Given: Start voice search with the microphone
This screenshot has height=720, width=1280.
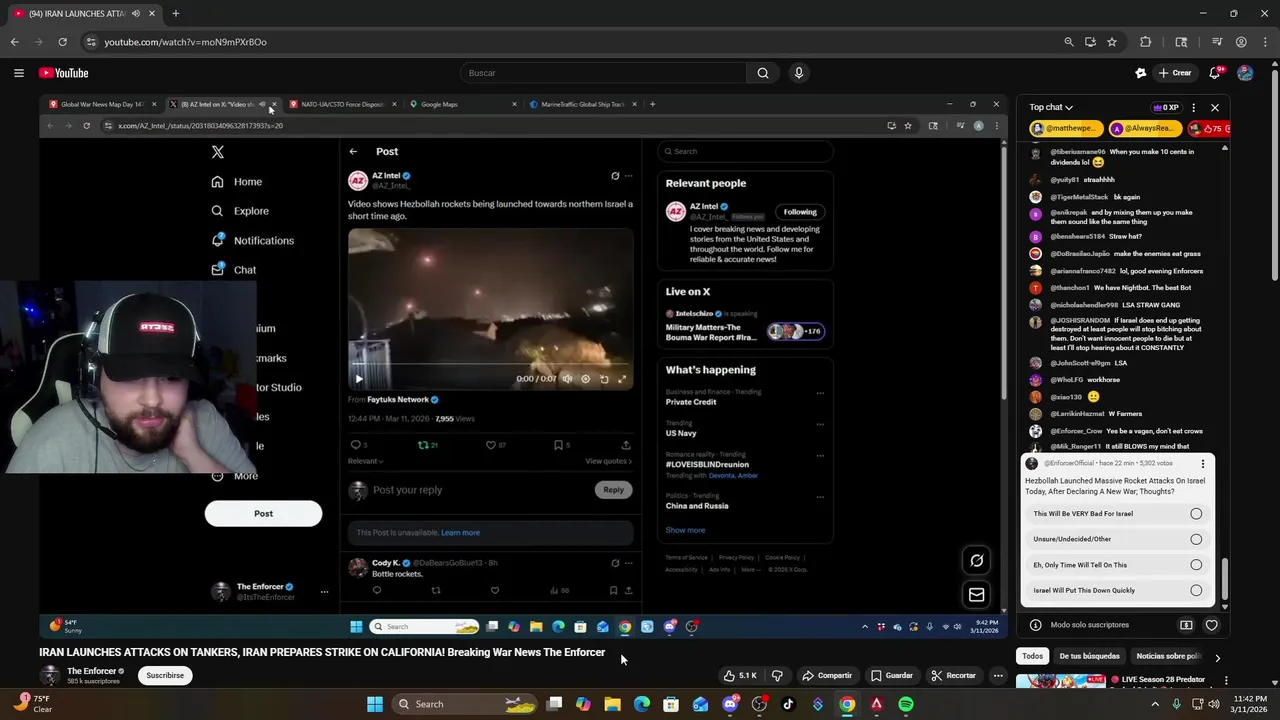Looking at the screenshot, I should pos(798,73).
